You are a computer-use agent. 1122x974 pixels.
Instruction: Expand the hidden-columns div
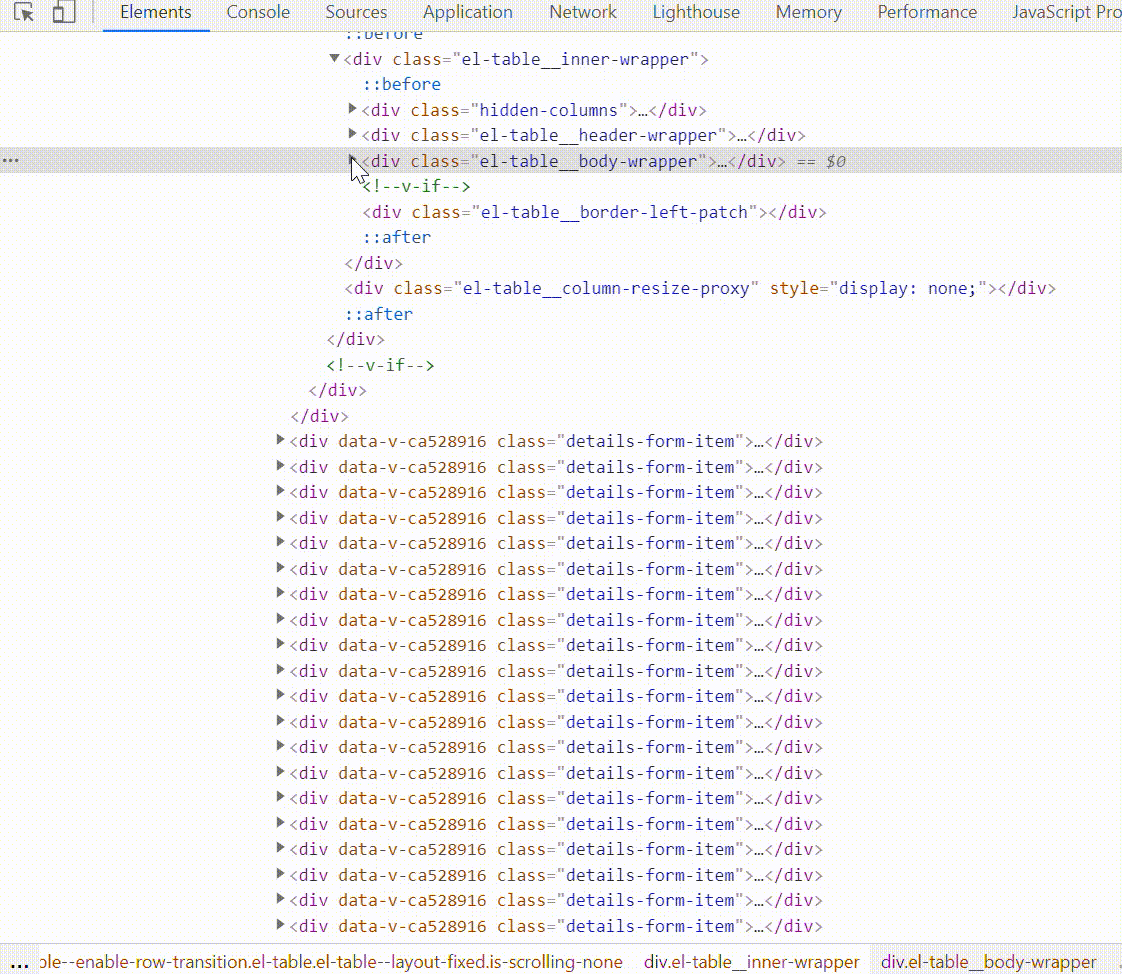(x=352, y=110)
